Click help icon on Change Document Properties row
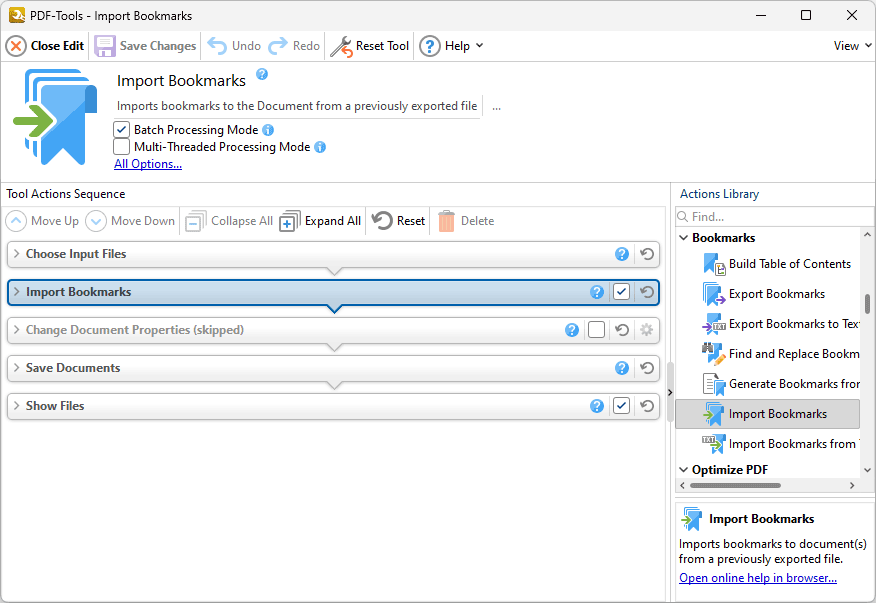This screenshot has width=876, height=603. click(572, 330)
